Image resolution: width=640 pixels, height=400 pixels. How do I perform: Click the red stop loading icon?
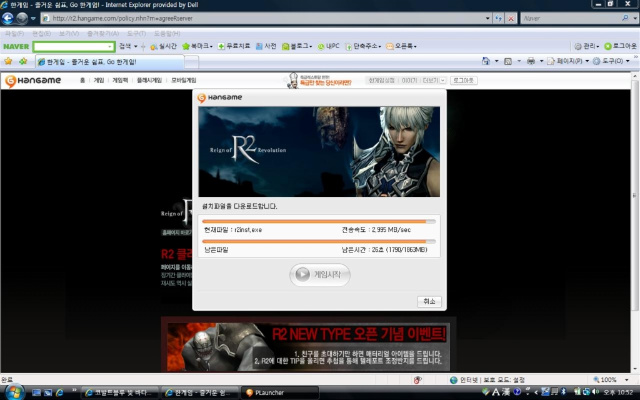point(511,18)
